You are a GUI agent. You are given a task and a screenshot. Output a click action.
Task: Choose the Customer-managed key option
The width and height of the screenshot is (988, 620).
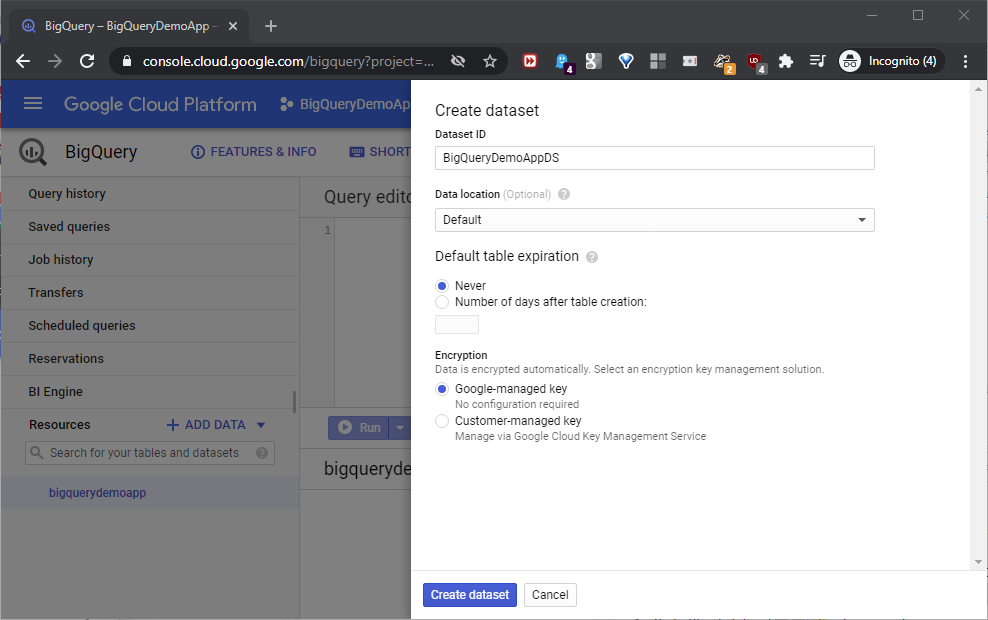[442, 422]
